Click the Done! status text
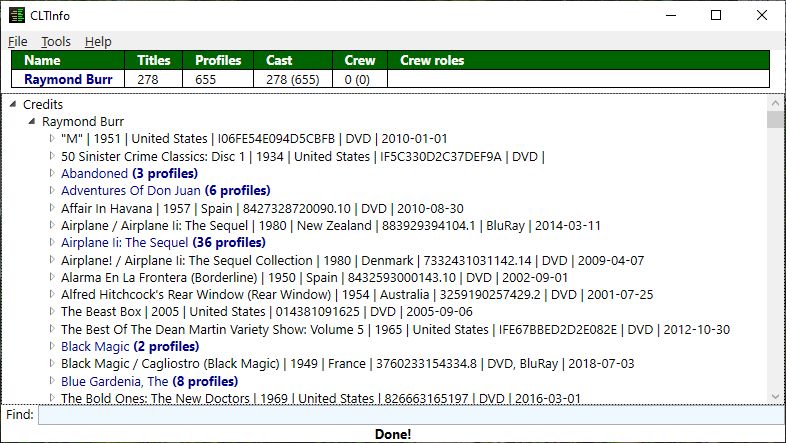The width and height of the screenshot is (786, 443). tap(393, 434)
